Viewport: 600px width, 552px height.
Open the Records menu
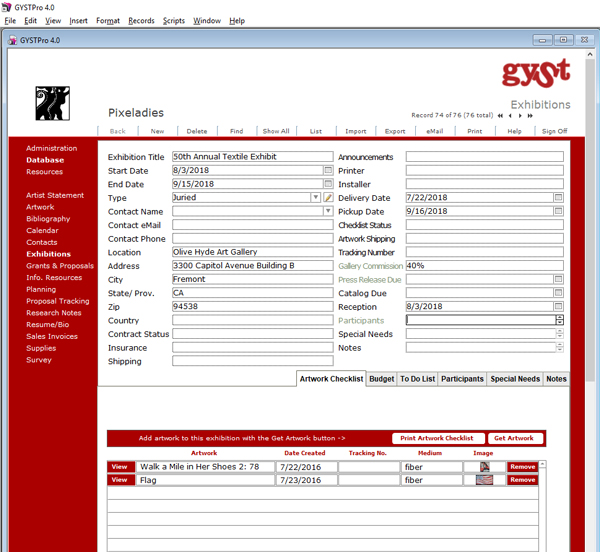(x=141, y=20)
